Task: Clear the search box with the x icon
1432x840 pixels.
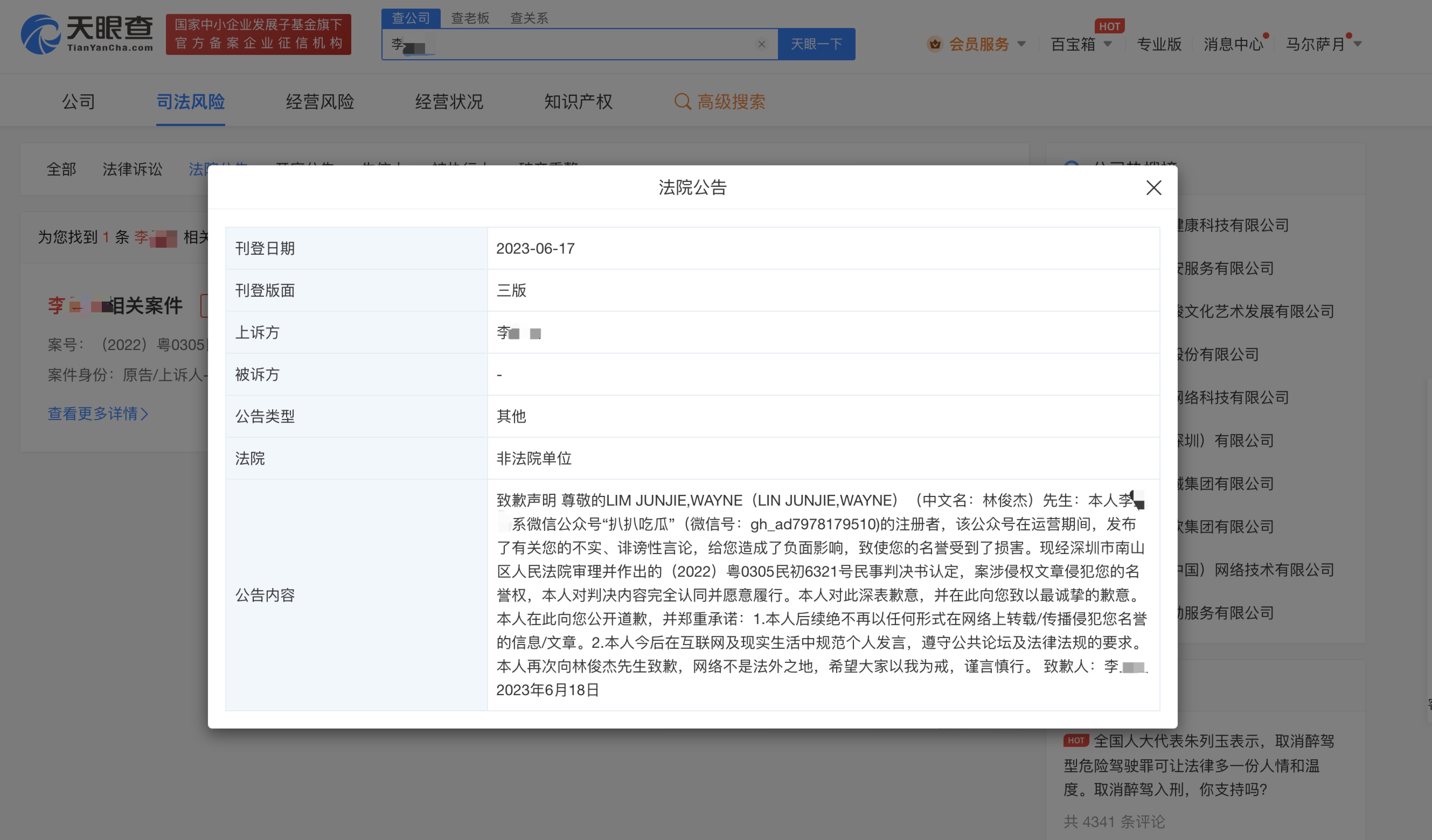Action: click(761, 44)
